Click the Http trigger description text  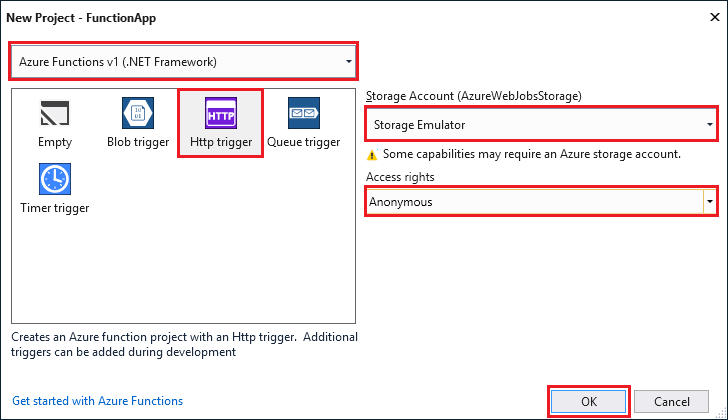click(x=184, y=344)
